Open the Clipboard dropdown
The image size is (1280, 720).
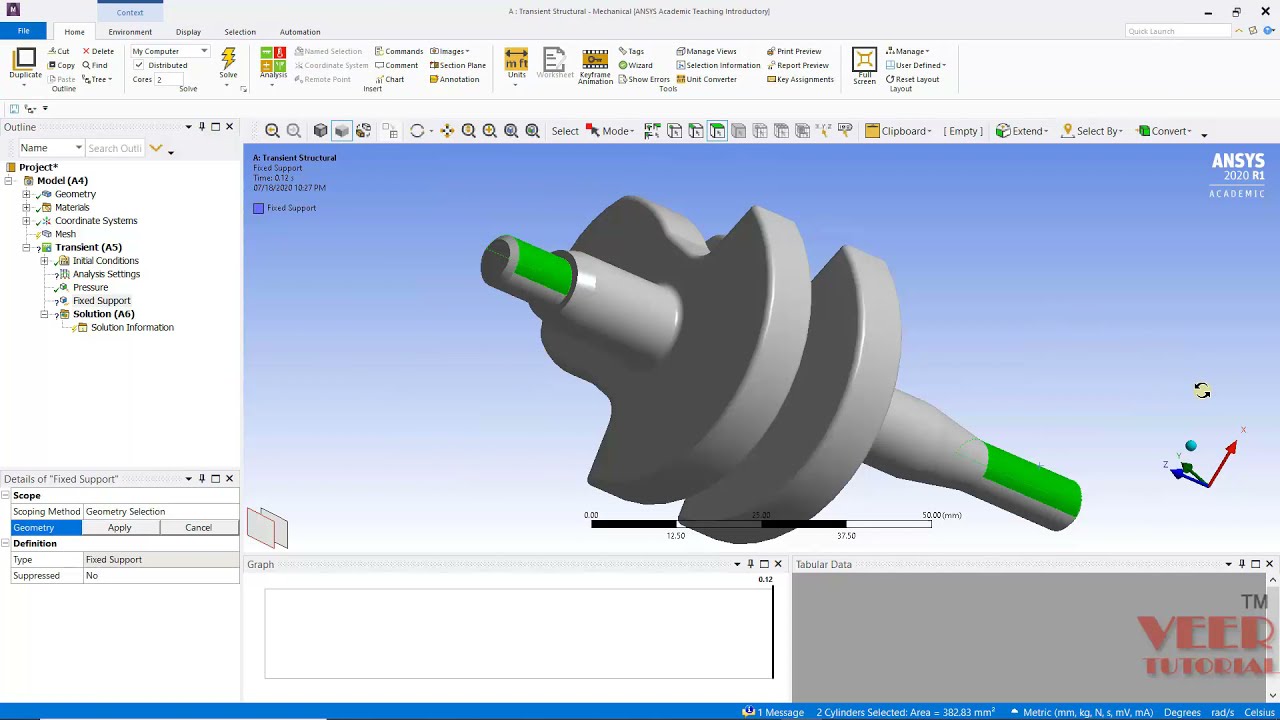click(x=899, y=131)
